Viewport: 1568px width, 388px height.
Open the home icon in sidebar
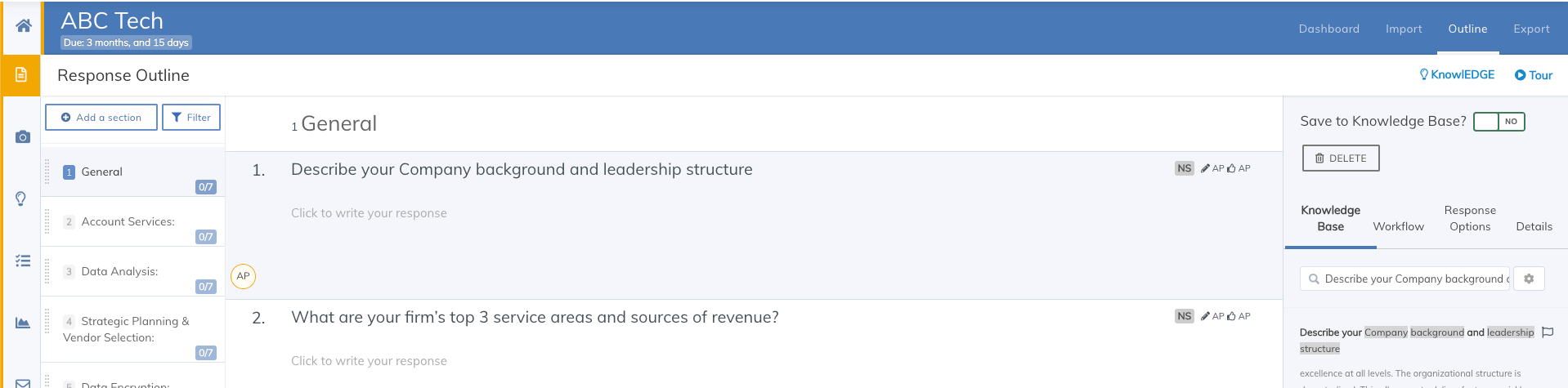24,26
